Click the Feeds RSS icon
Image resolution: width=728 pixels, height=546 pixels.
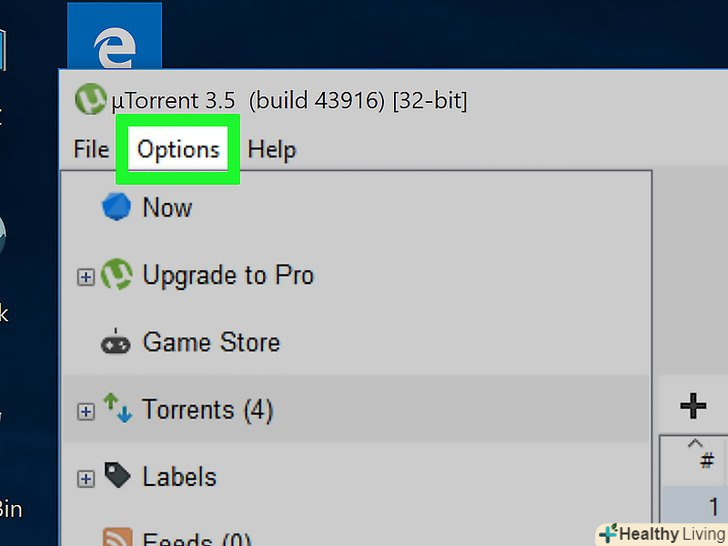117,537
